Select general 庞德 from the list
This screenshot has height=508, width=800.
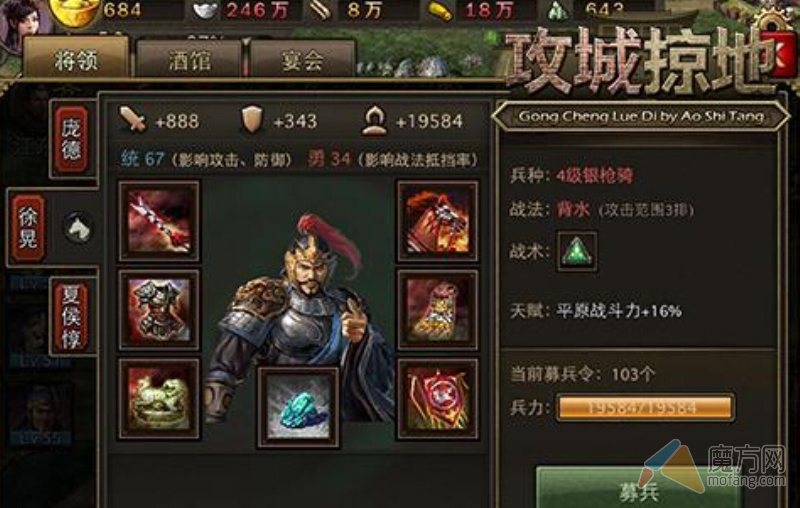pos(71,139)
